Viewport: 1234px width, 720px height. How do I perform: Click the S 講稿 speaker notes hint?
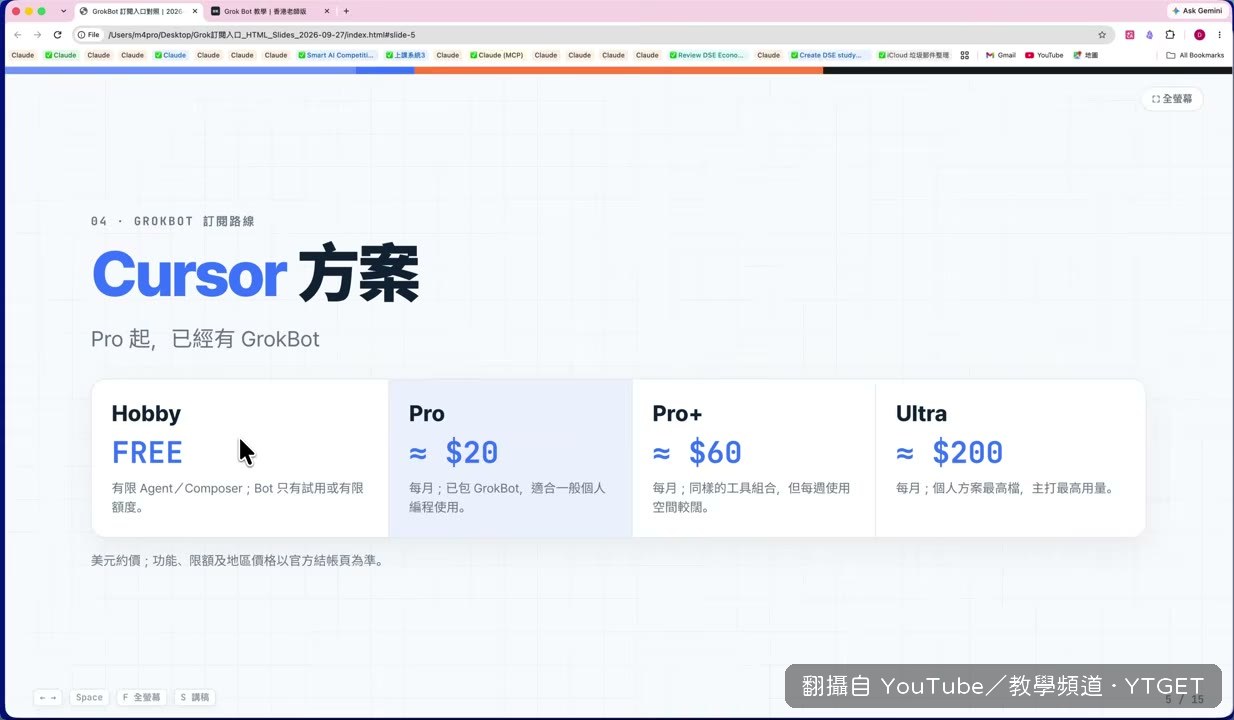[195, 697]
